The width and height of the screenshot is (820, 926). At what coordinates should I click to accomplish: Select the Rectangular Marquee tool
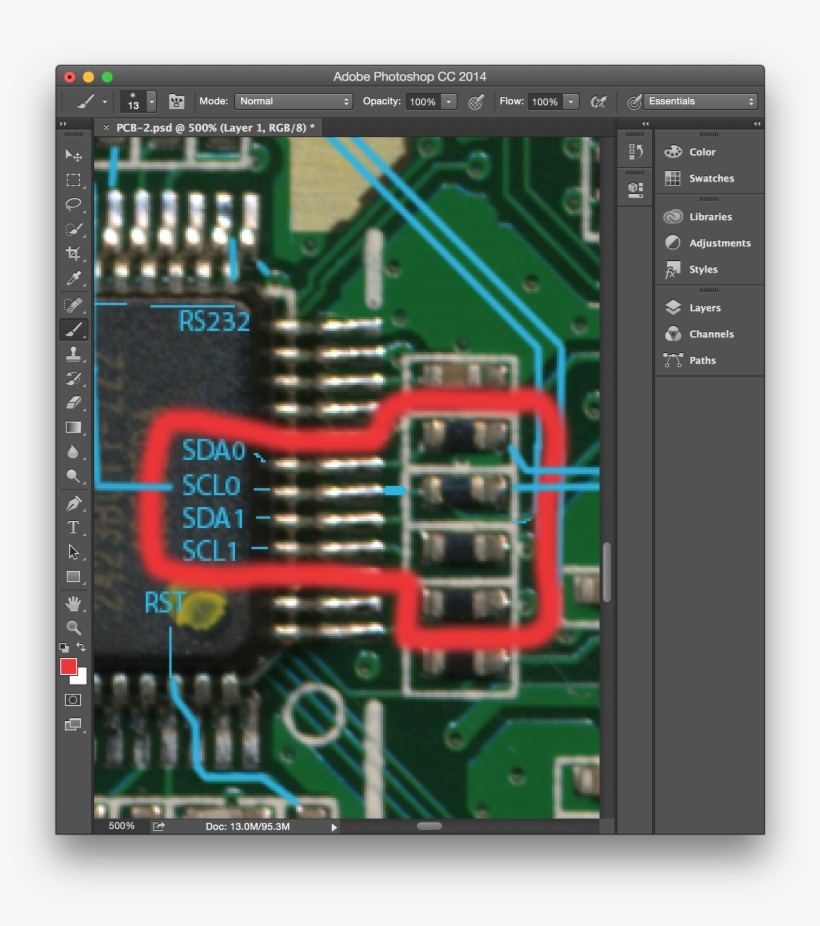coord(70,180)
